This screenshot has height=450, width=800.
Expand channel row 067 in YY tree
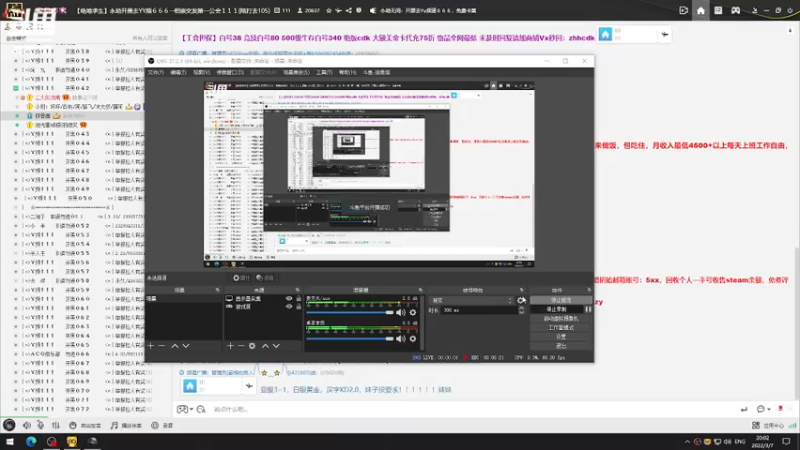pyautogui.click(x=16, y=363)
